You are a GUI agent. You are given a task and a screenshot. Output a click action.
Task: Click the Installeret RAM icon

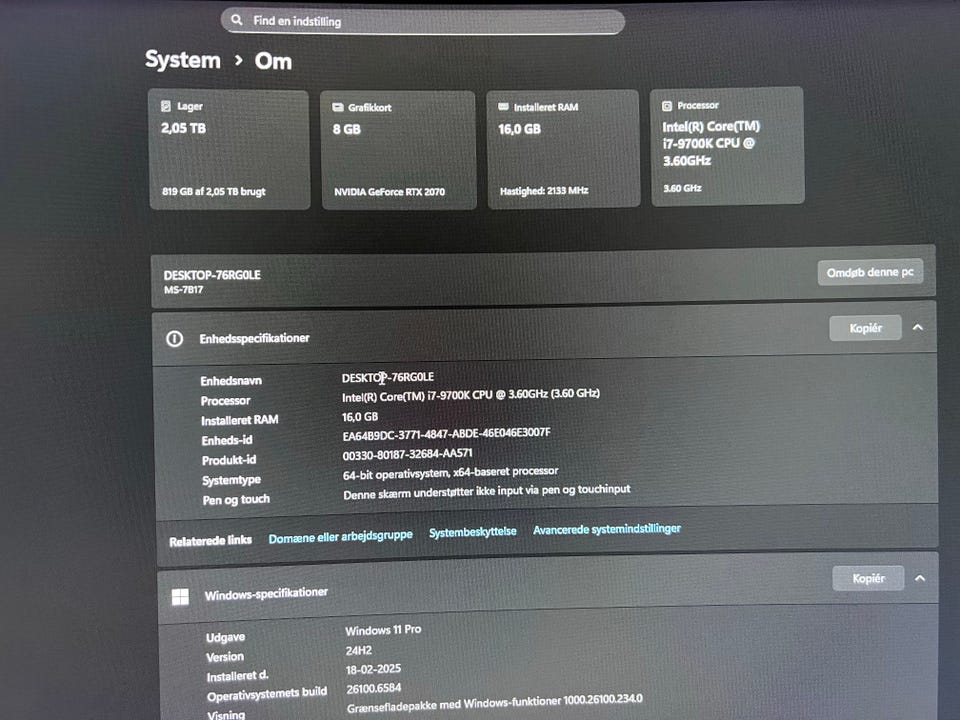pos(503,107)
